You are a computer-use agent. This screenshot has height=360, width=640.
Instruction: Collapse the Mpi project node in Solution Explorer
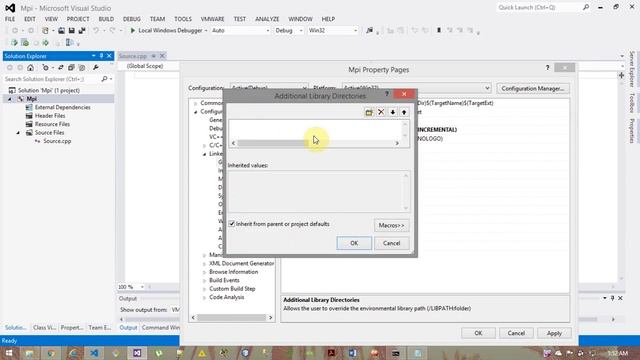[10, 99]
